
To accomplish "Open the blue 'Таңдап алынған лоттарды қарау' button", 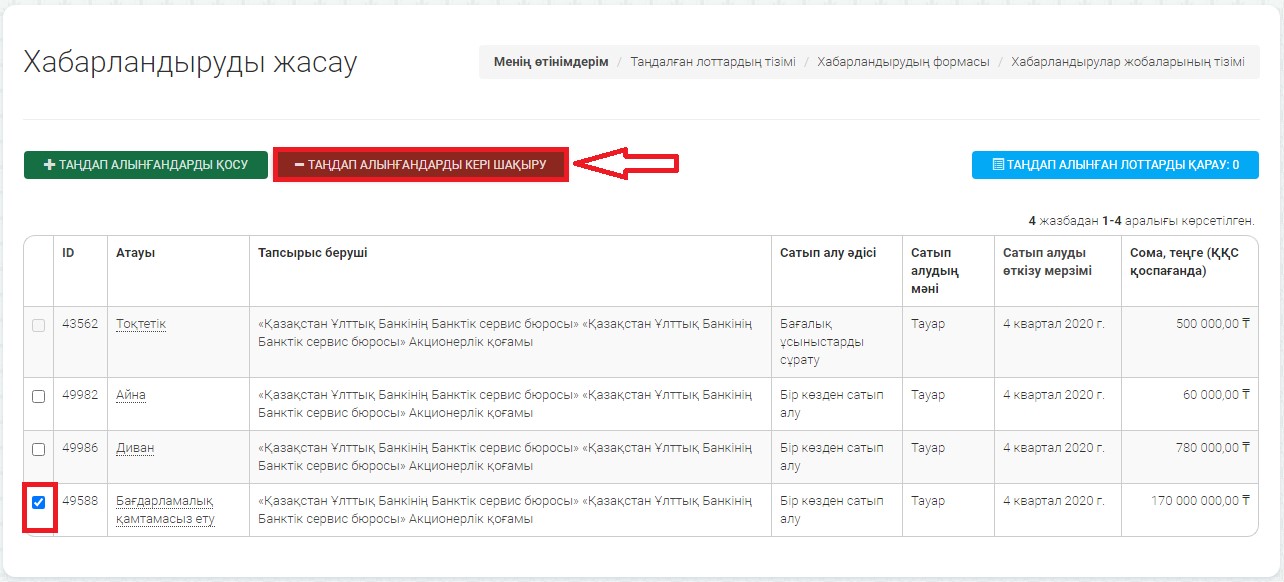I will (1115, 165).
